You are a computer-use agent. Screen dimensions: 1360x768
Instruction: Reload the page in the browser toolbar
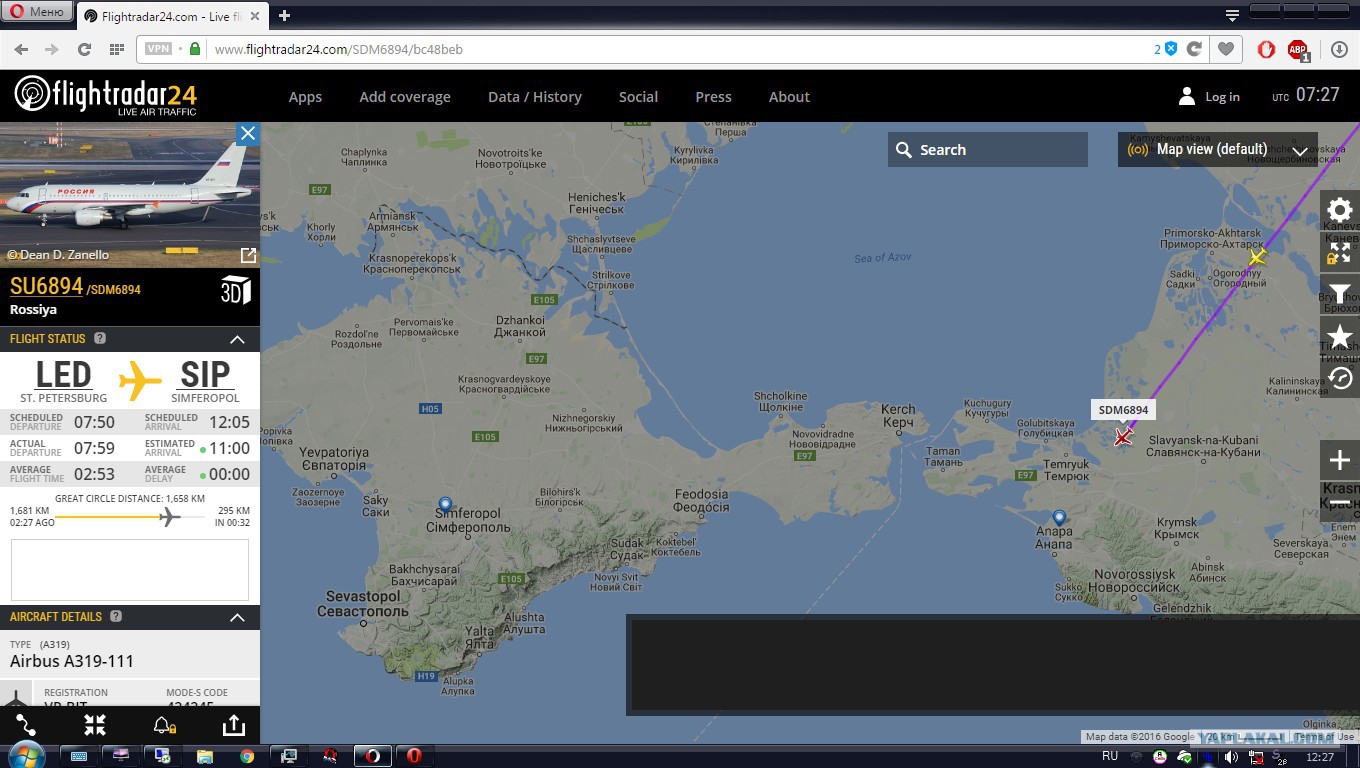pos(84,49)
